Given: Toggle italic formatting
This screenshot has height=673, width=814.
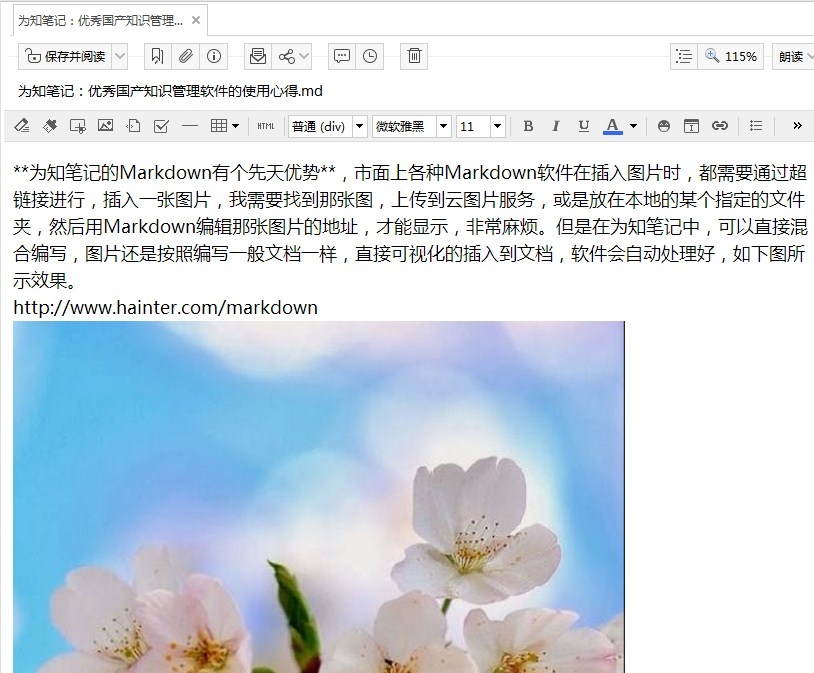Looking at the screenshot, I should tap(556, 126).
